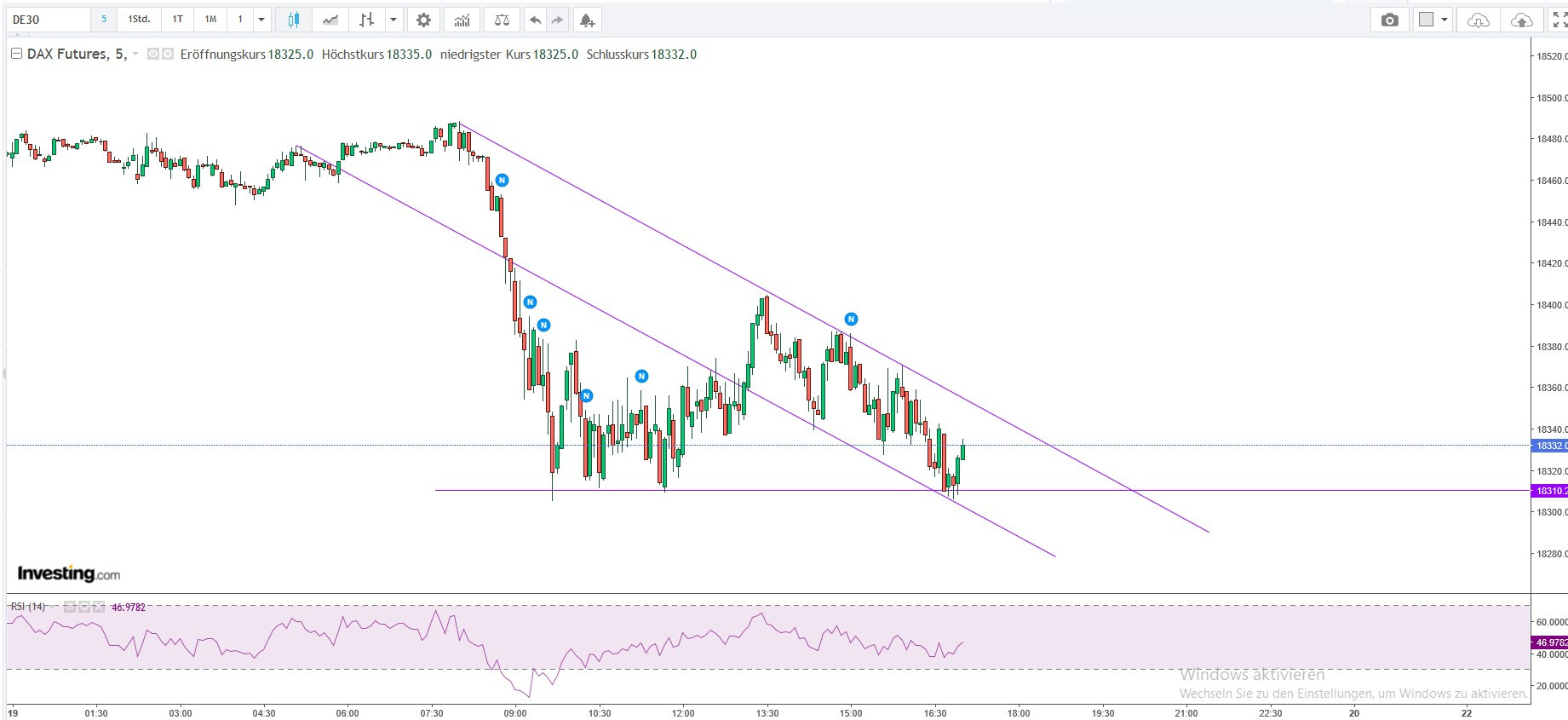Click the compare scales icon
This screenshot has width=1568, height=720.
tap(502, 20)
